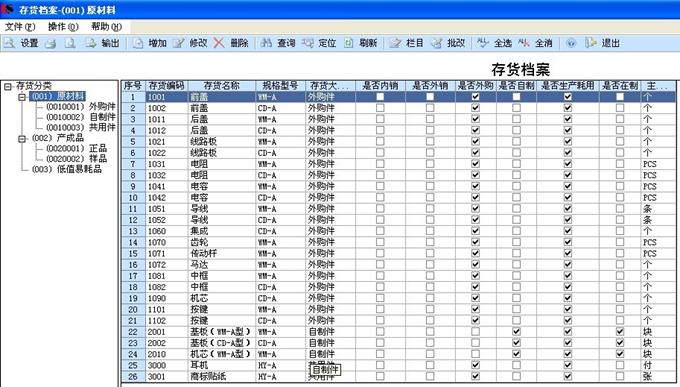Select the (003) 低值易耗品 category

[x=67, y=169]
